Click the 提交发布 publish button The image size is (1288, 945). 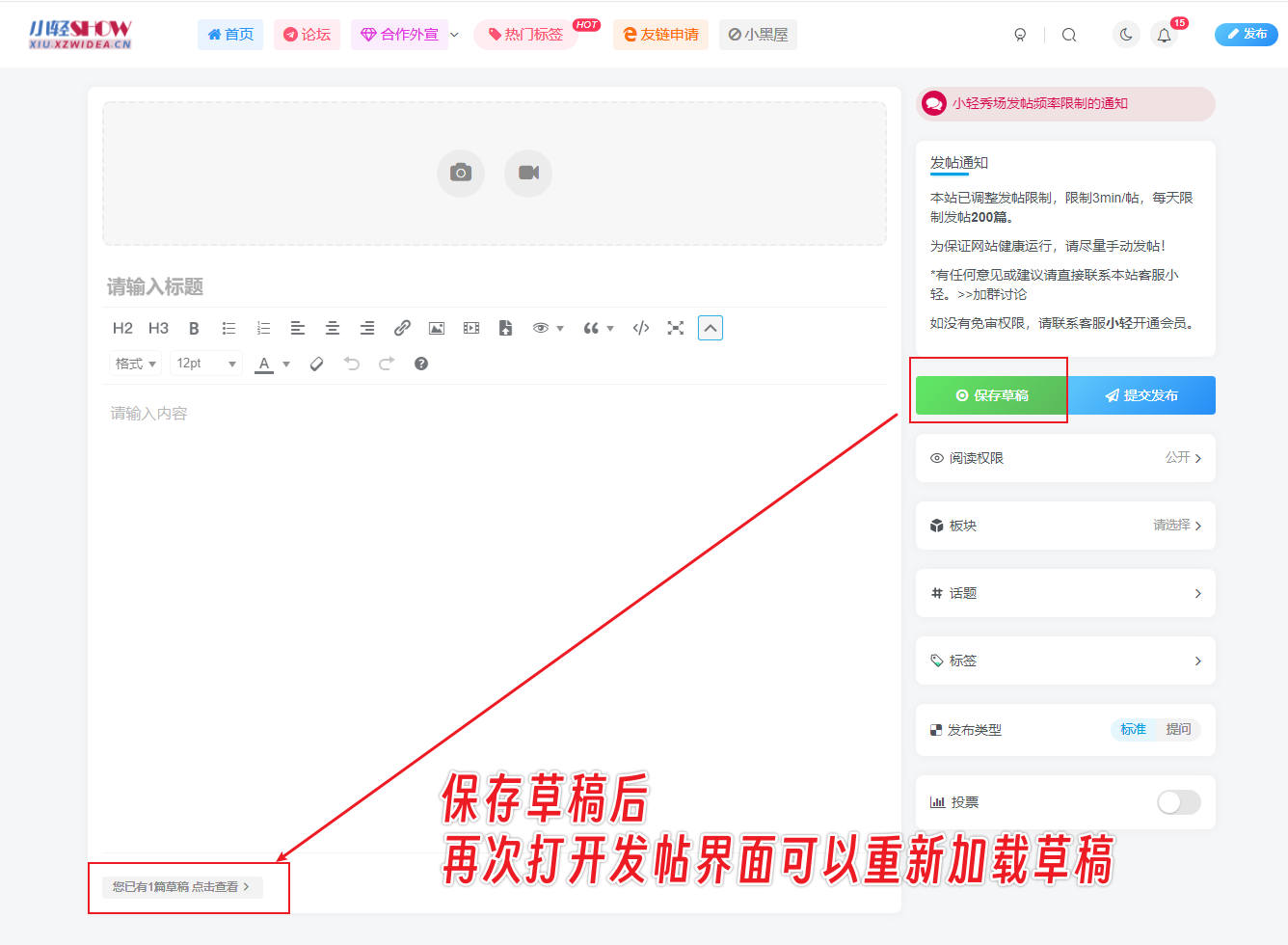[1141, 395]
